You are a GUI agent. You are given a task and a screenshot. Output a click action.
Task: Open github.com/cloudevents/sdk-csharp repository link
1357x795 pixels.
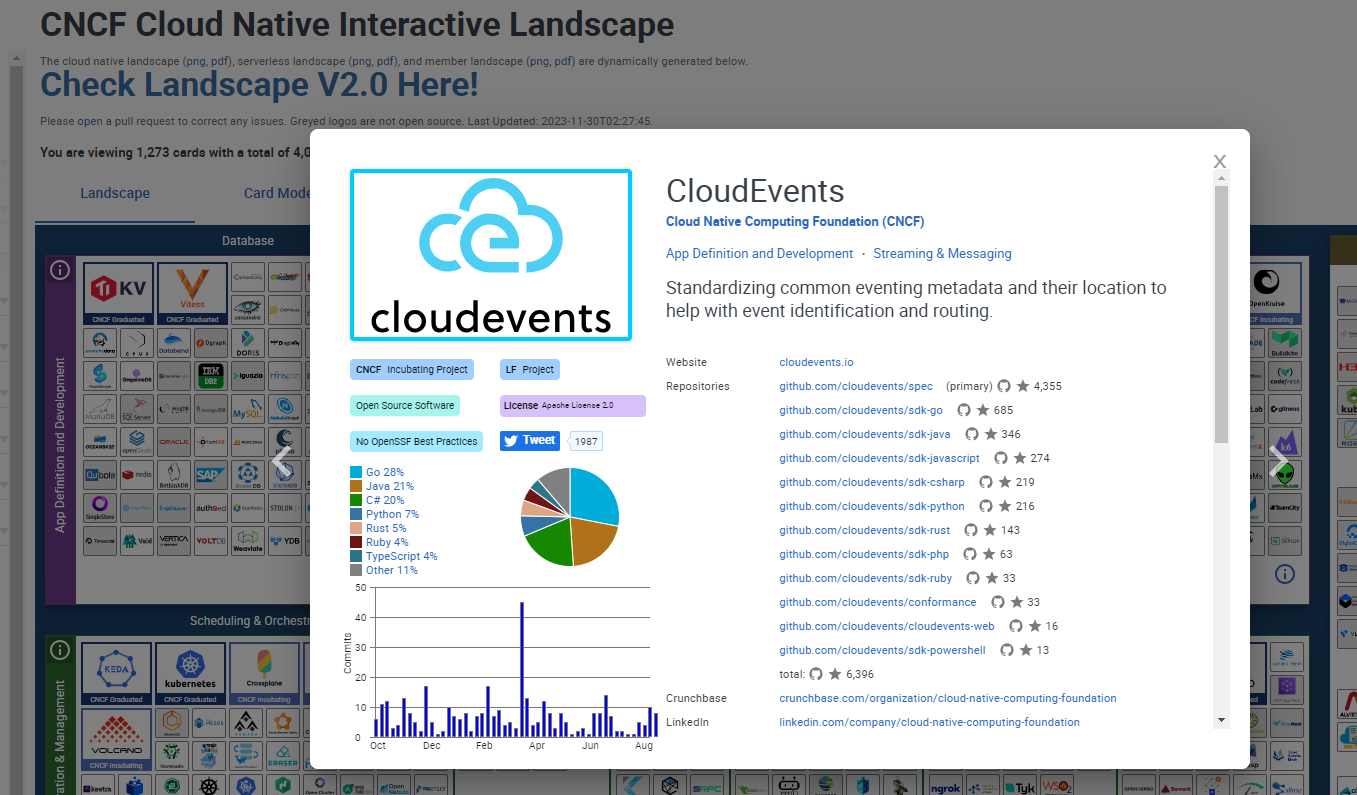[x=872, y=482]
